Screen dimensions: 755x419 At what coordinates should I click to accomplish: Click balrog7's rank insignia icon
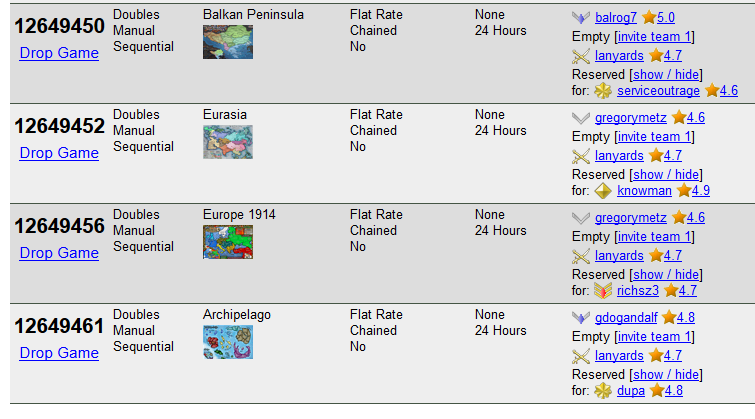[x=581, y=18]
